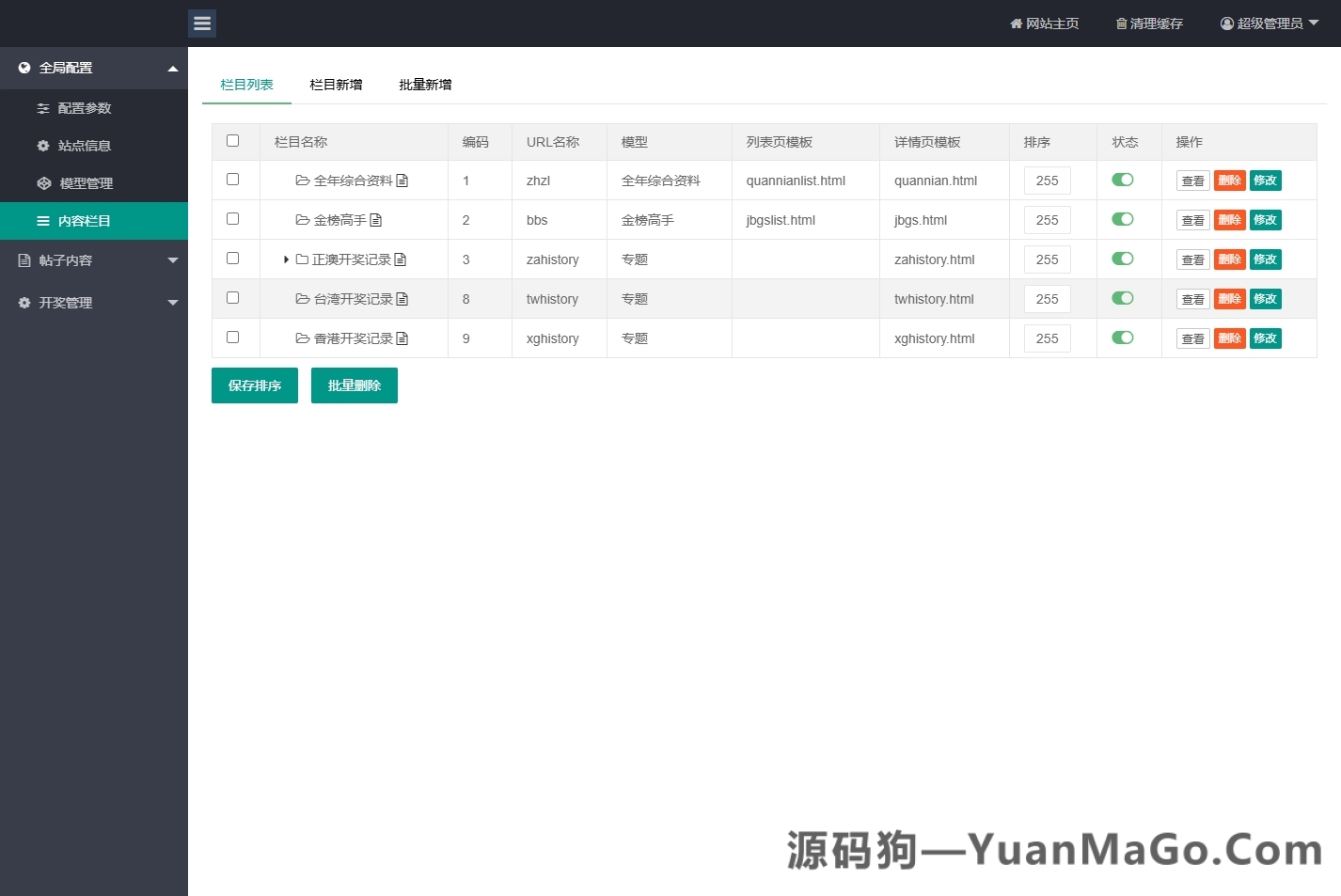
Task: Disable the status toggle for zhzl row
Action: pyautogui.click(x=1122, y=180)
